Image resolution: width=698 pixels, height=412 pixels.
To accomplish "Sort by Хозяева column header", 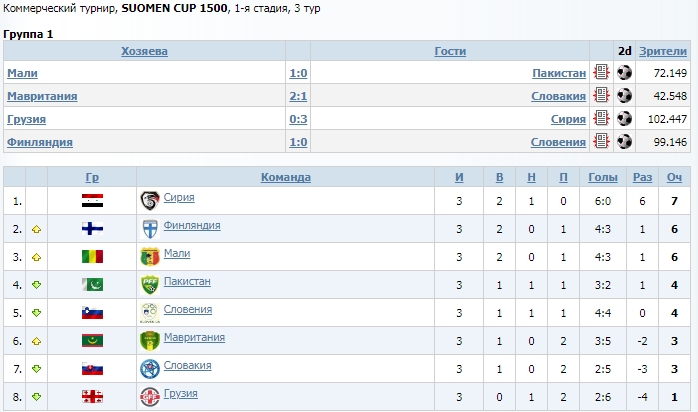I will [144, 51].
